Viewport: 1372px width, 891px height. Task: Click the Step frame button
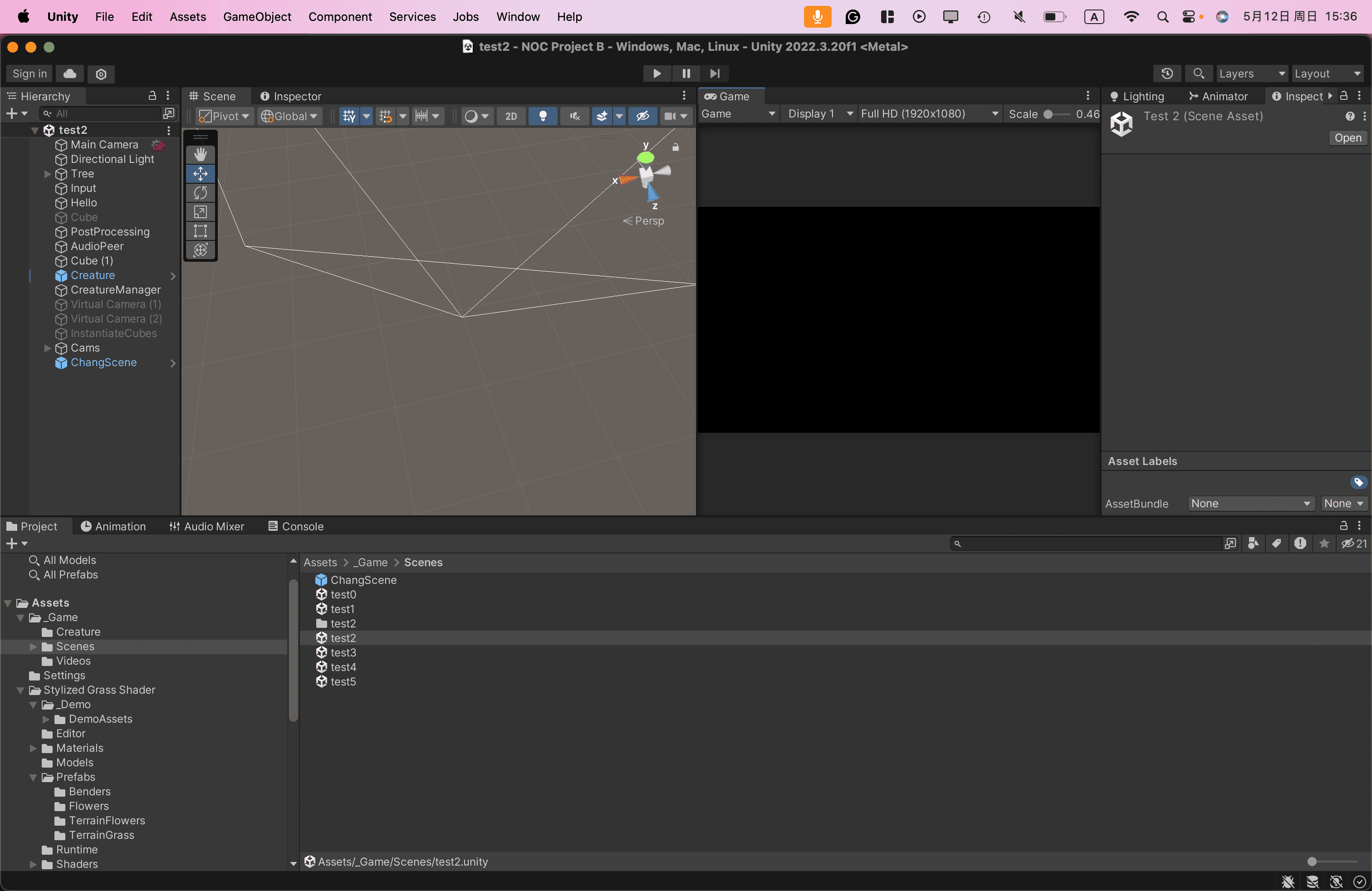point(715,73)
